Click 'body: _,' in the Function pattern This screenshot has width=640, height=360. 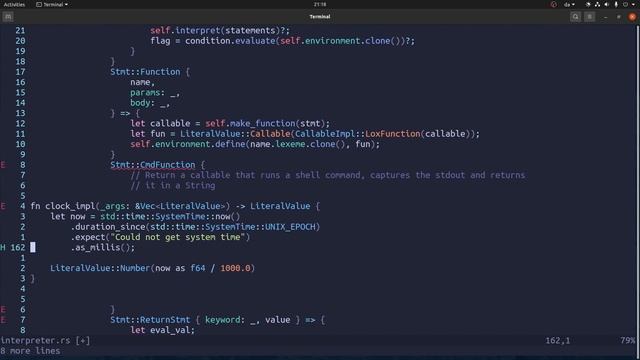tap(150, 103)
